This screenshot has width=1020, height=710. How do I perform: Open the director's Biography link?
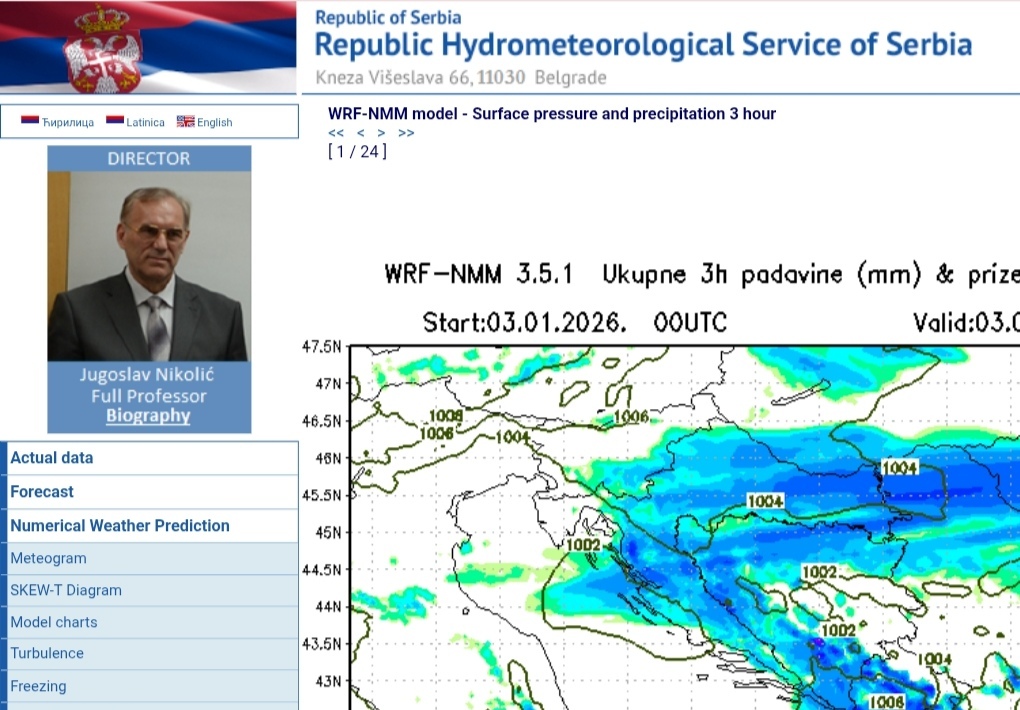tap(148, 416)
